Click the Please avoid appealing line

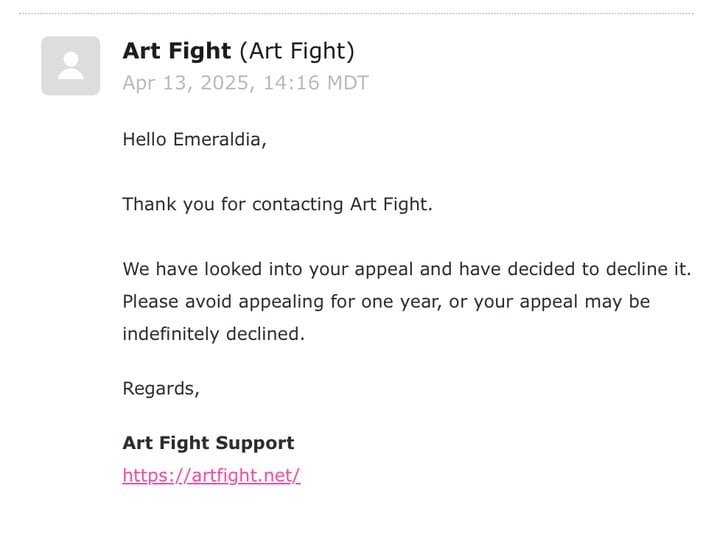(x=386, y=302)
